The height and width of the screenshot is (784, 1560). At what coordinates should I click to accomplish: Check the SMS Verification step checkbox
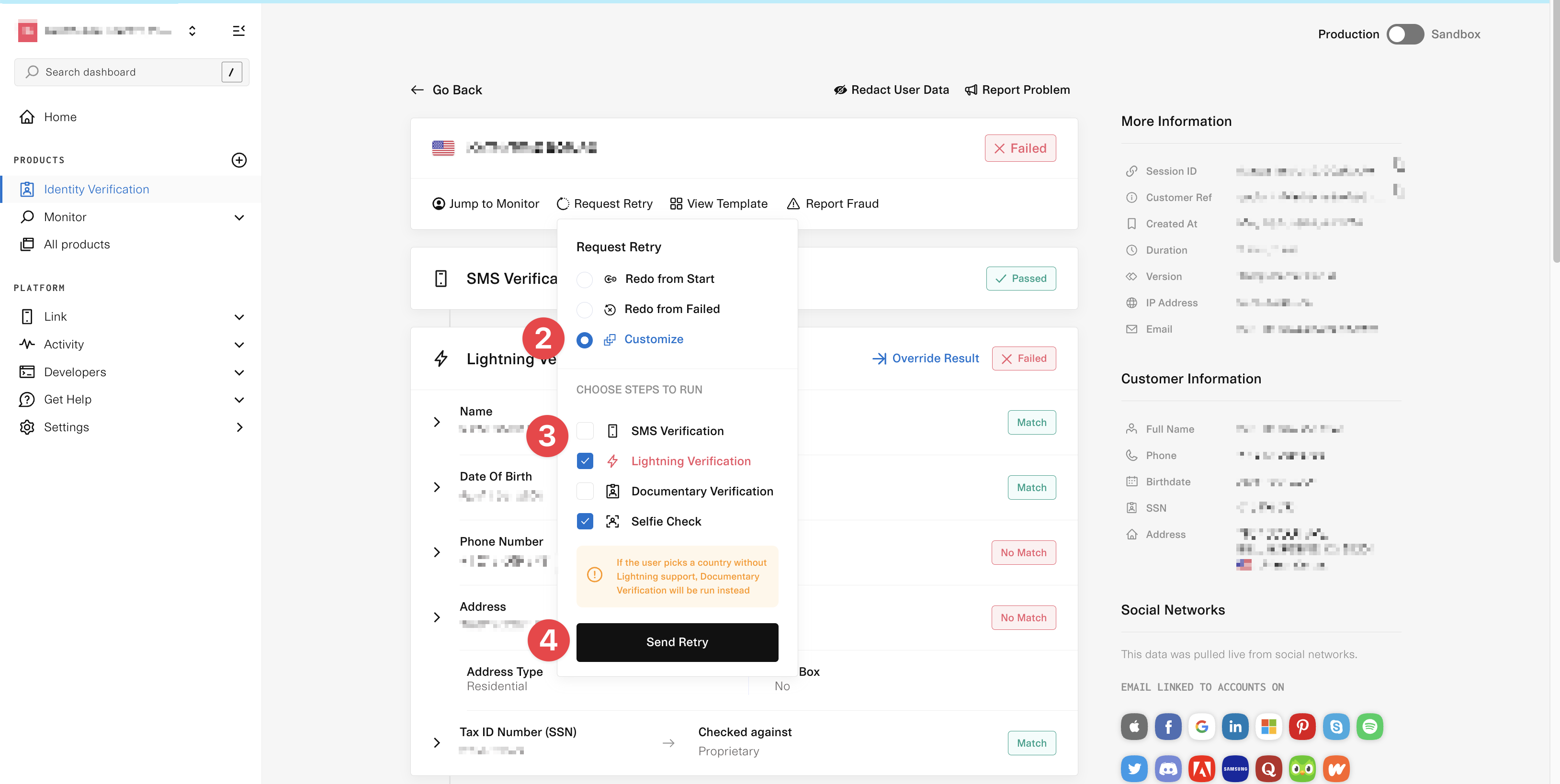584,431
